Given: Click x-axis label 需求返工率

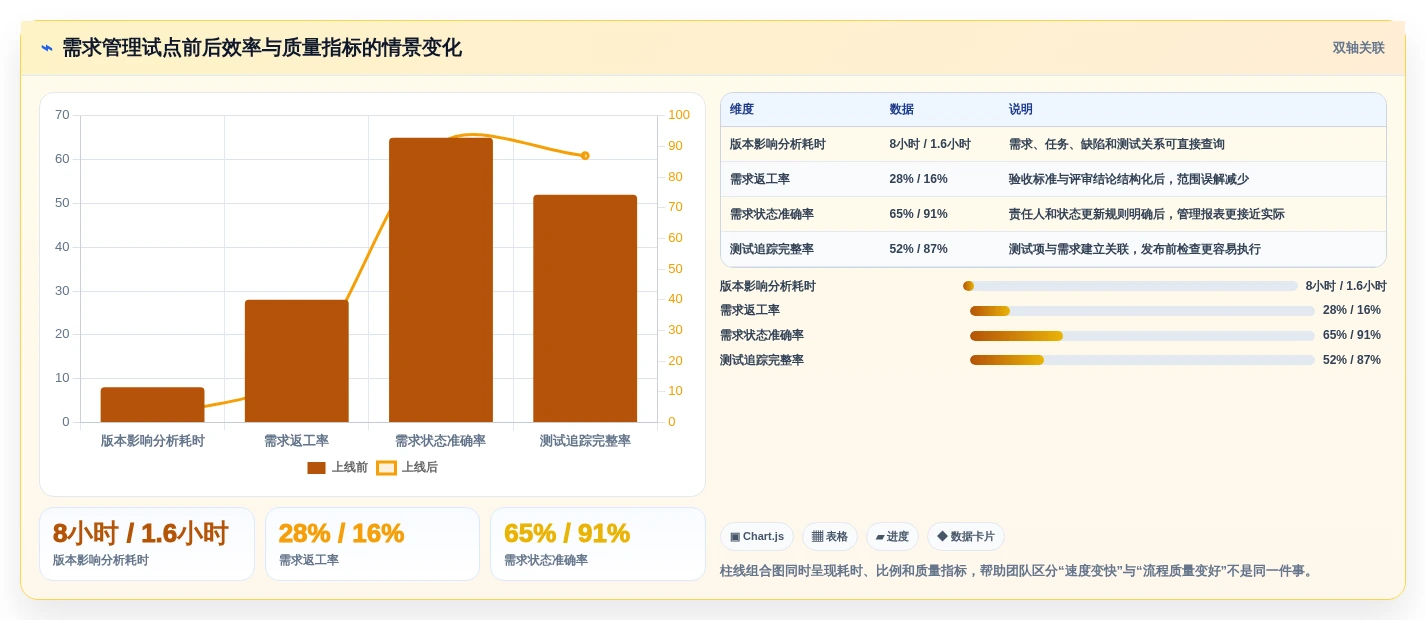Looking at the screenshot, I should pyautogui.click(x=296, y=441).
